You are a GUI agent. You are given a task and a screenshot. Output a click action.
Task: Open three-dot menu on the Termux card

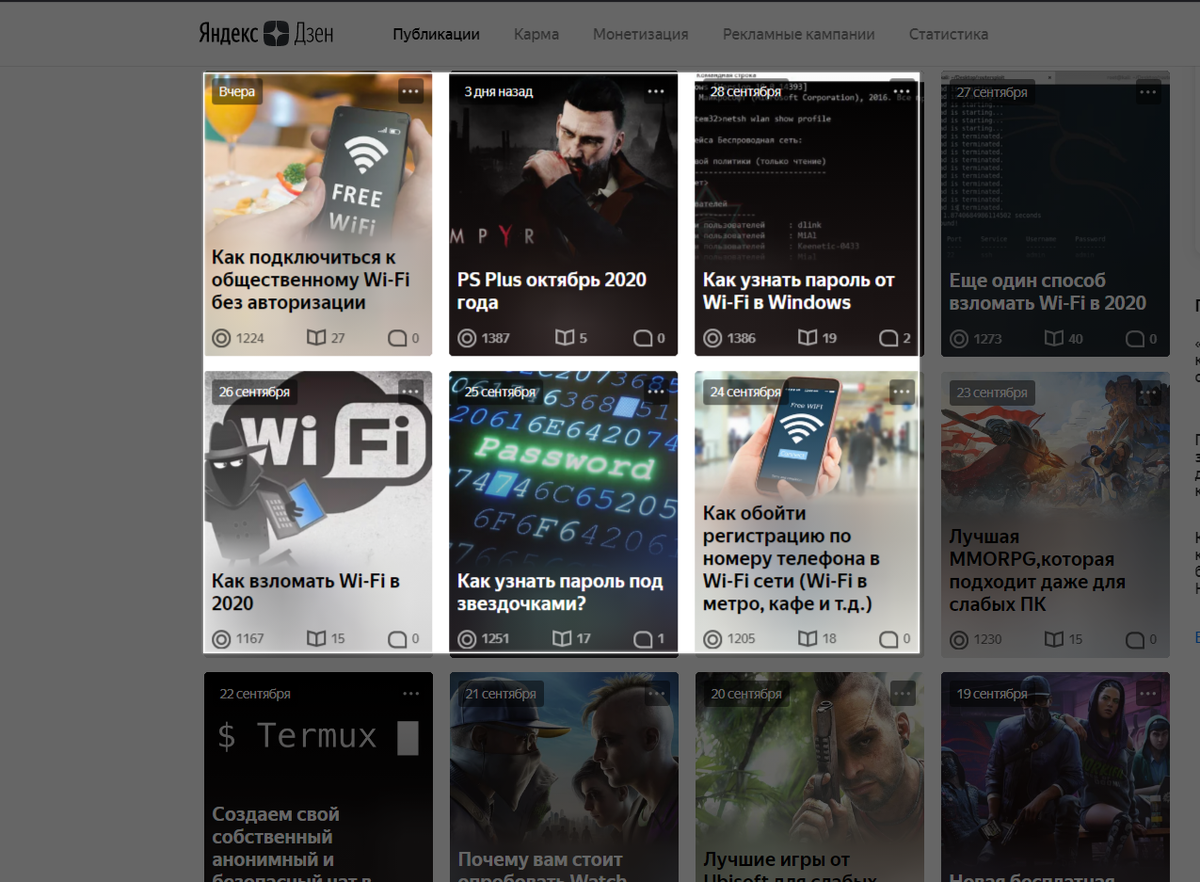pos(411,693)
